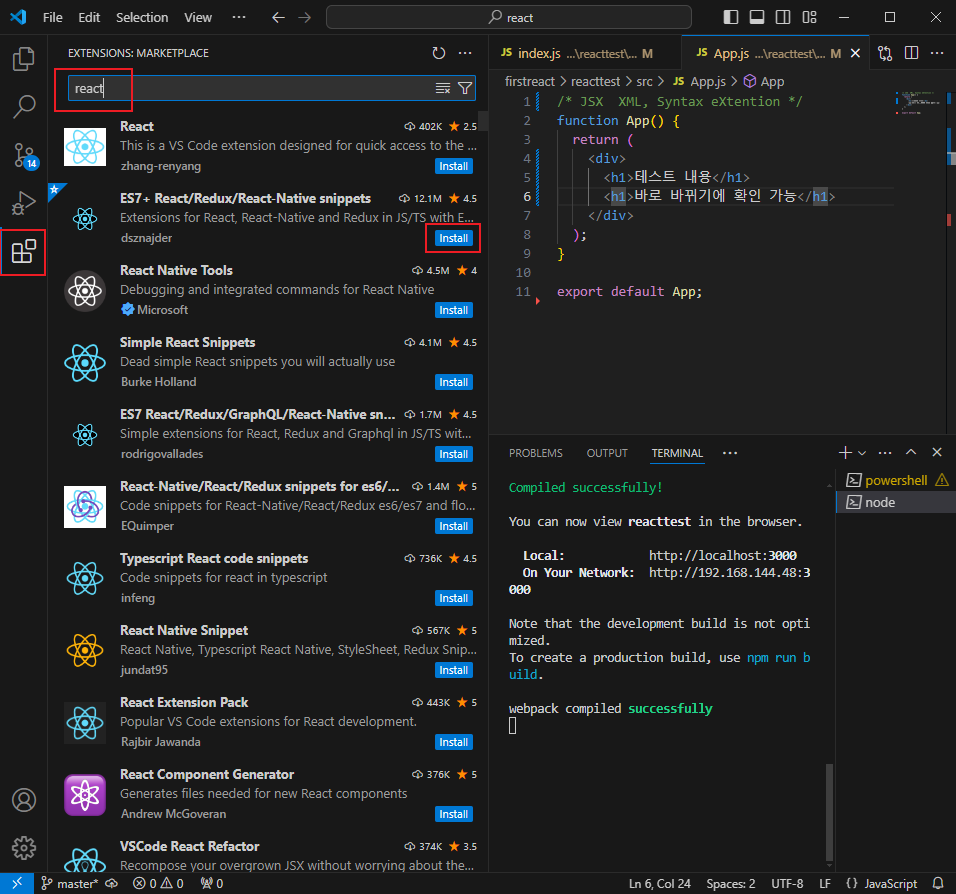Select the node terminal instance

pos(896,502)
